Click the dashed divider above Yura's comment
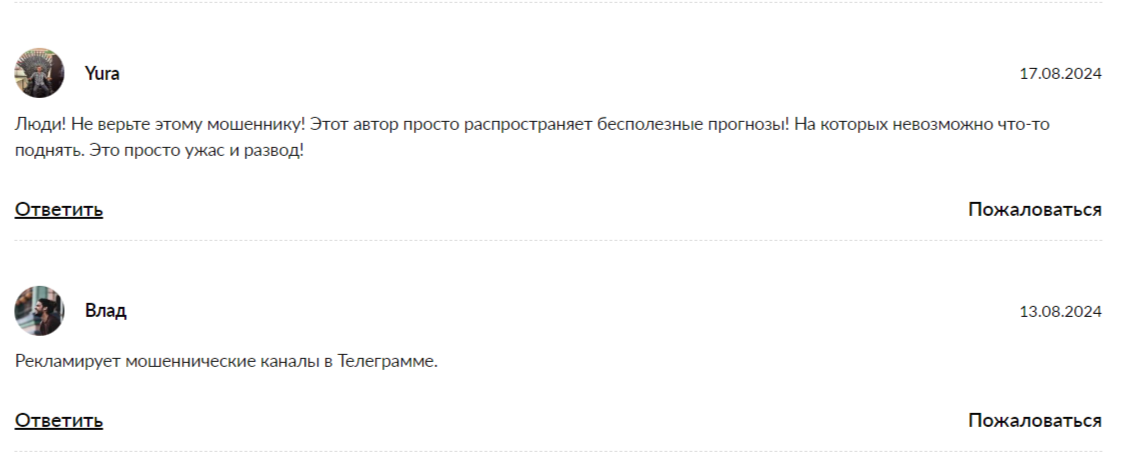The width and height of the screenshot is (1135, 459). pos(558,2)
